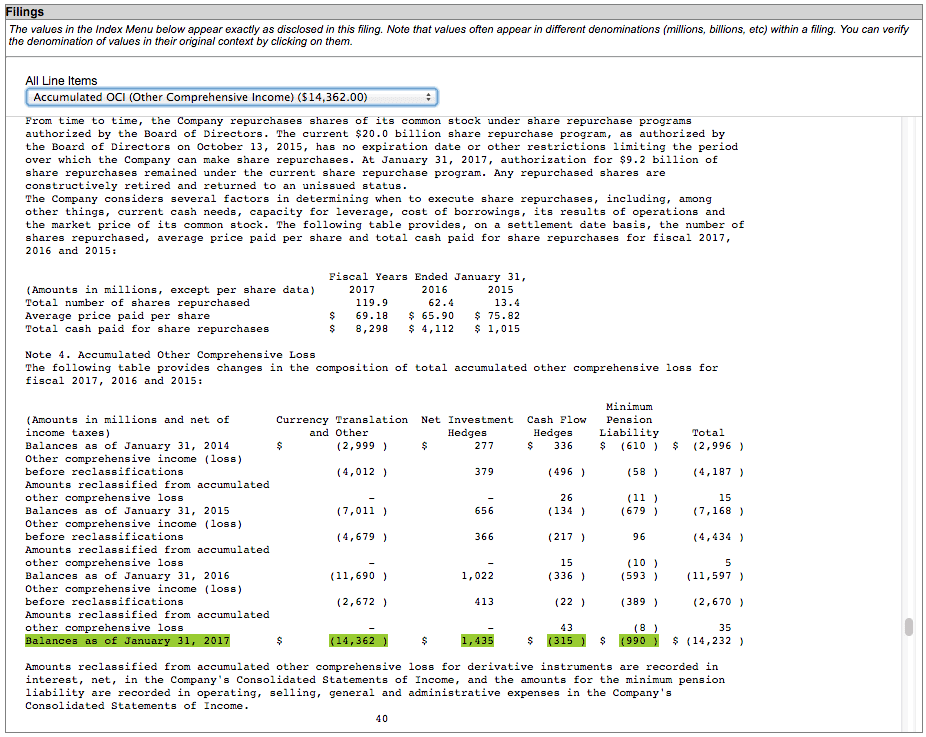Open the All Line Items dropdown
Image resolution: width=926 pixels, height=737 pixels.
pyautogui.click(x=232, y=97)
